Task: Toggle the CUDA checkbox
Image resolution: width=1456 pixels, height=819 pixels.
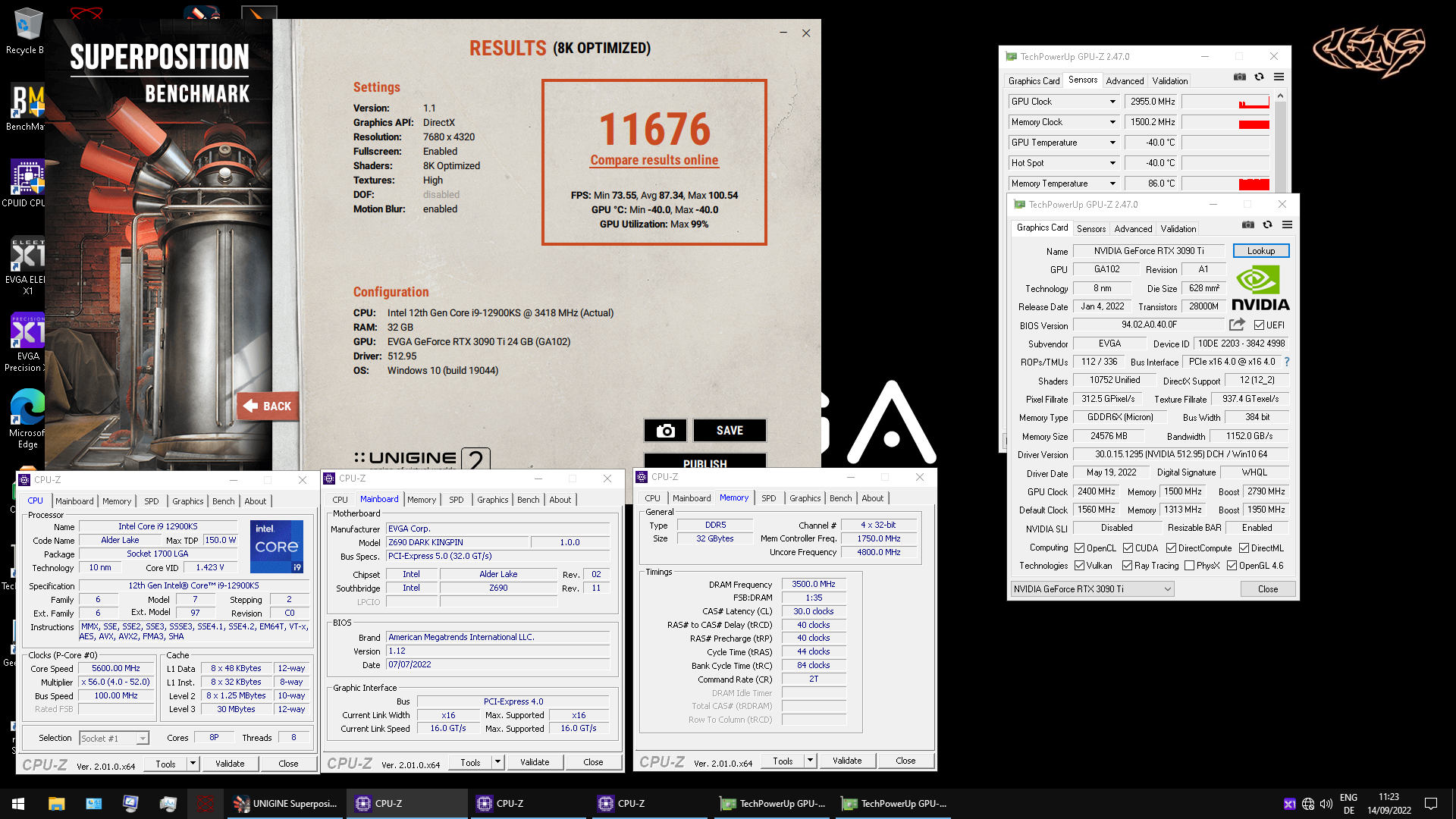Action: (1128, 548)
